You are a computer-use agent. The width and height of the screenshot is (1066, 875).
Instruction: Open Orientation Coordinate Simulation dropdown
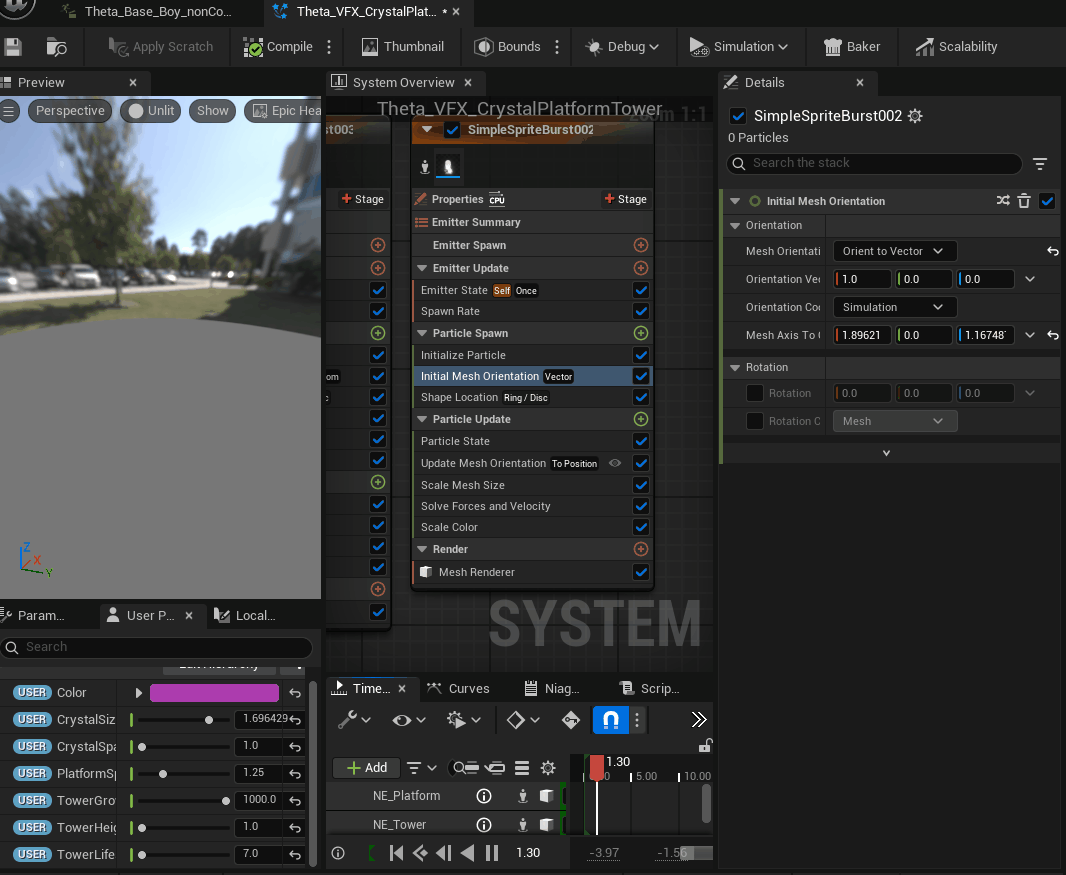[x=895, y=307]
